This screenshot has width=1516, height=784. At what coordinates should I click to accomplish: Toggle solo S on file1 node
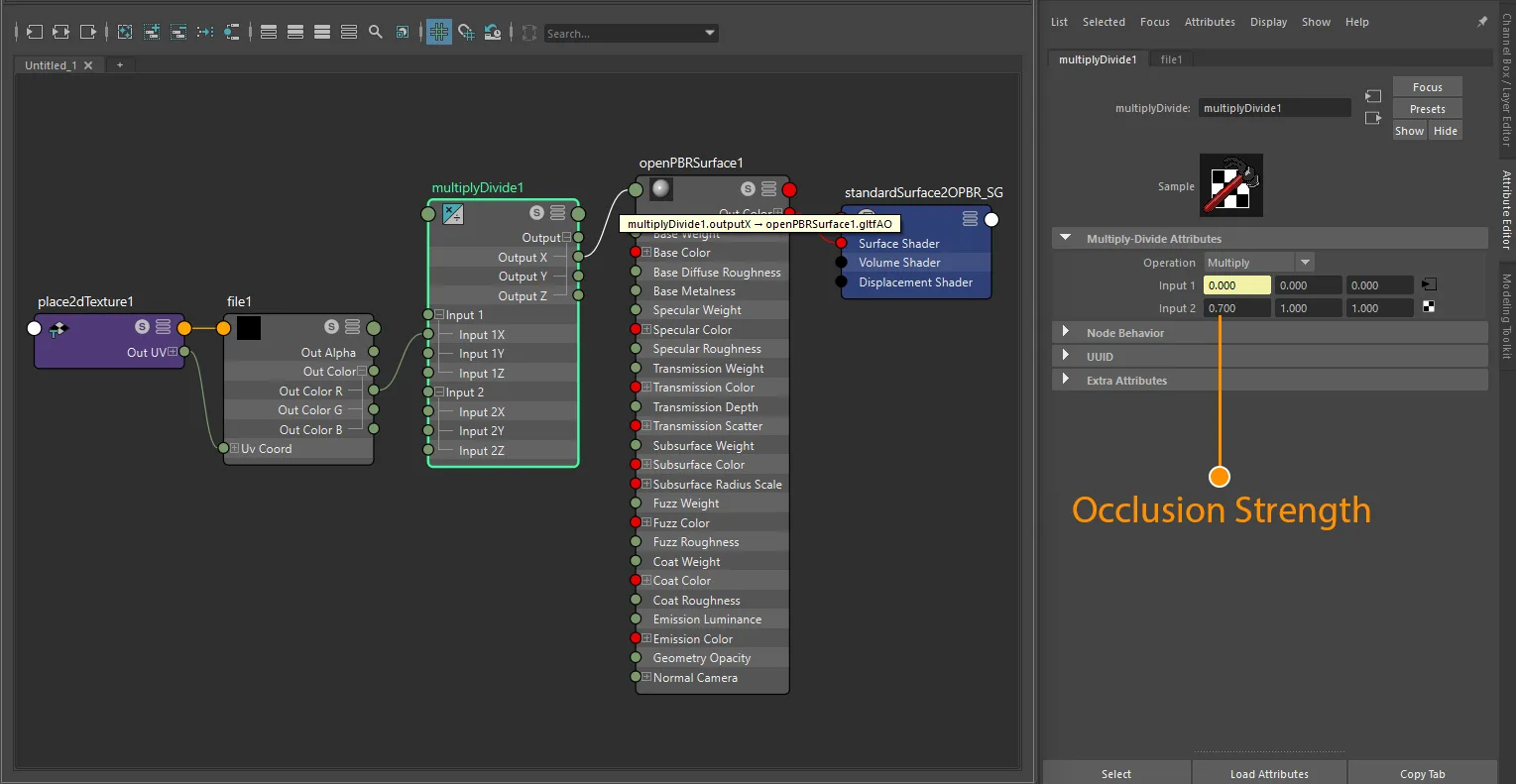tap(331, 327)
